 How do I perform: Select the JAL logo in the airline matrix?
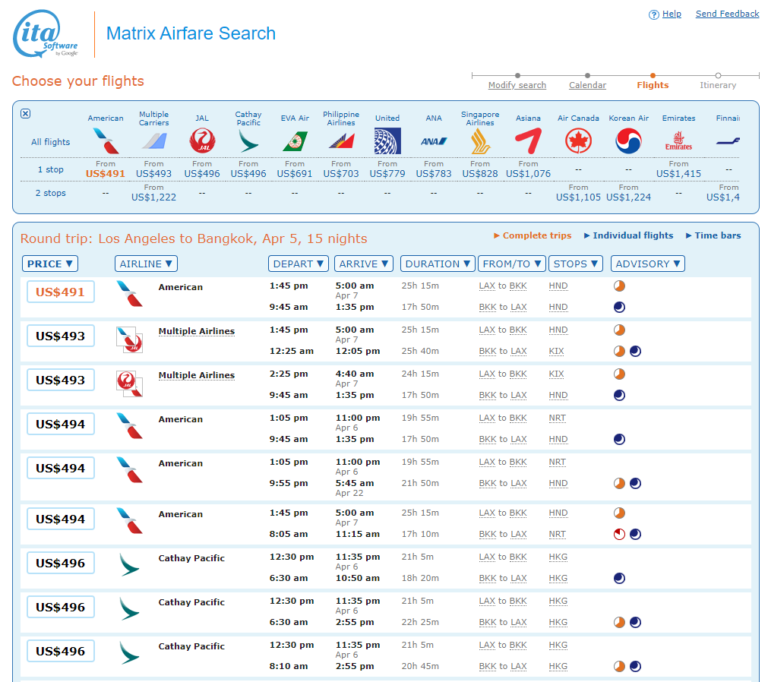[202, 141]
